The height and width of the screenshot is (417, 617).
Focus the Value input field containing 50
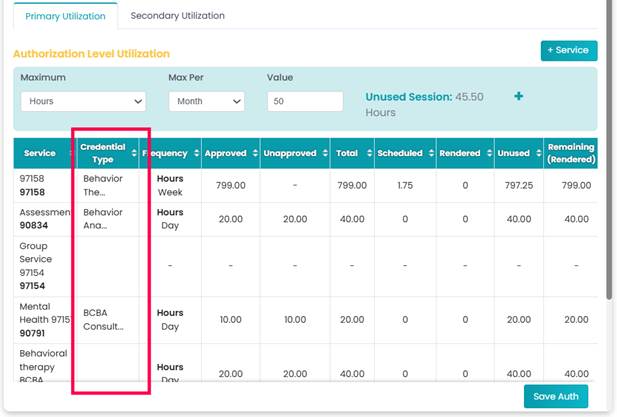click(305, 101)
